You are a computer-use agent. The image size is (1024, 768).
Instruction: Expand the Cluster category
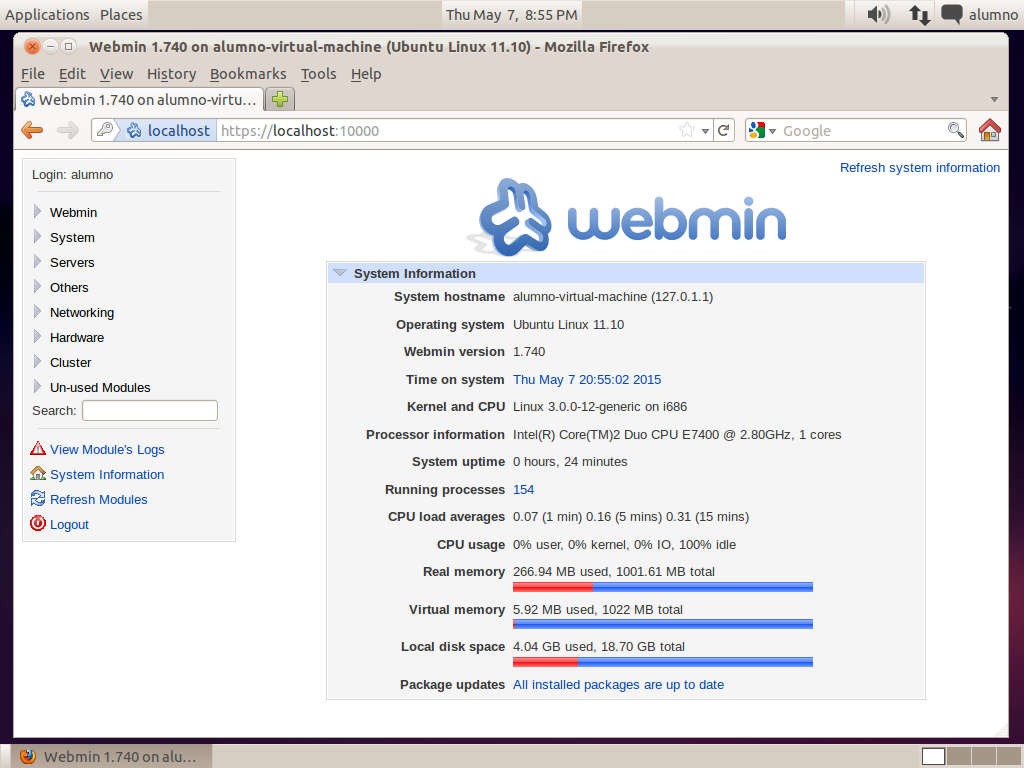click(x=37, y=361)
